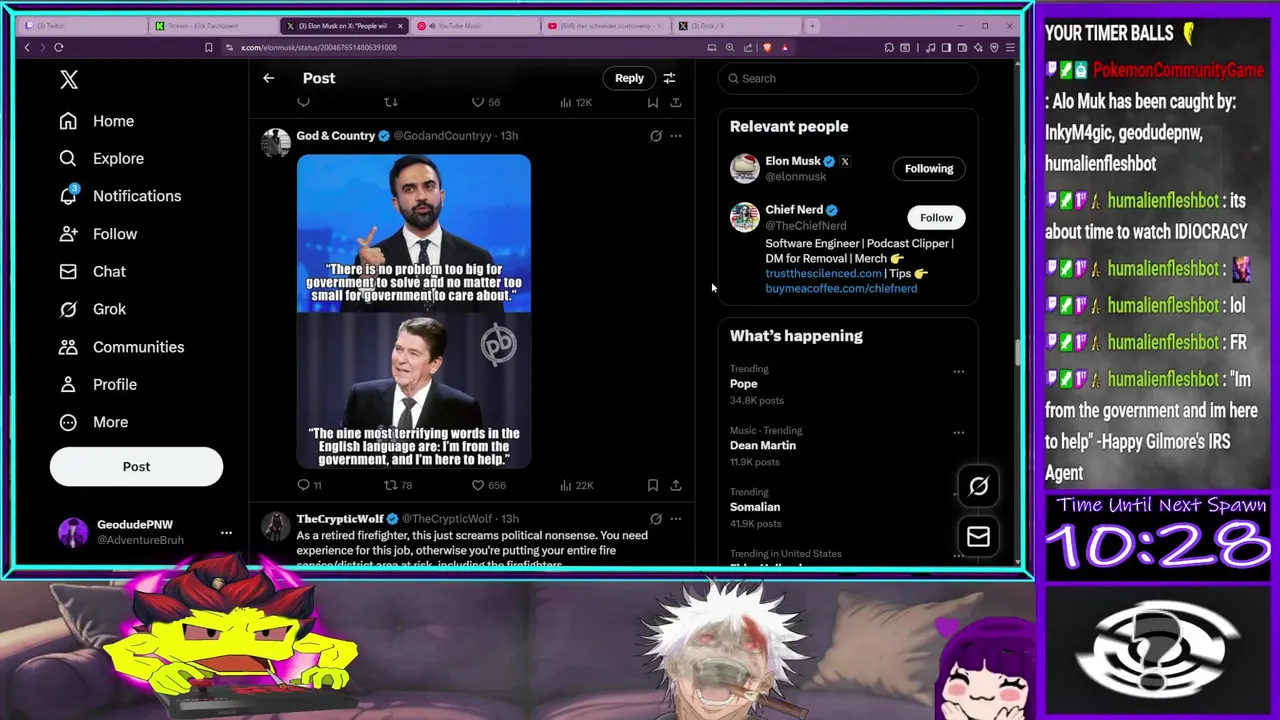Open Communities in sidebar
1280x720 pixels.
click(x=121, y=347)
